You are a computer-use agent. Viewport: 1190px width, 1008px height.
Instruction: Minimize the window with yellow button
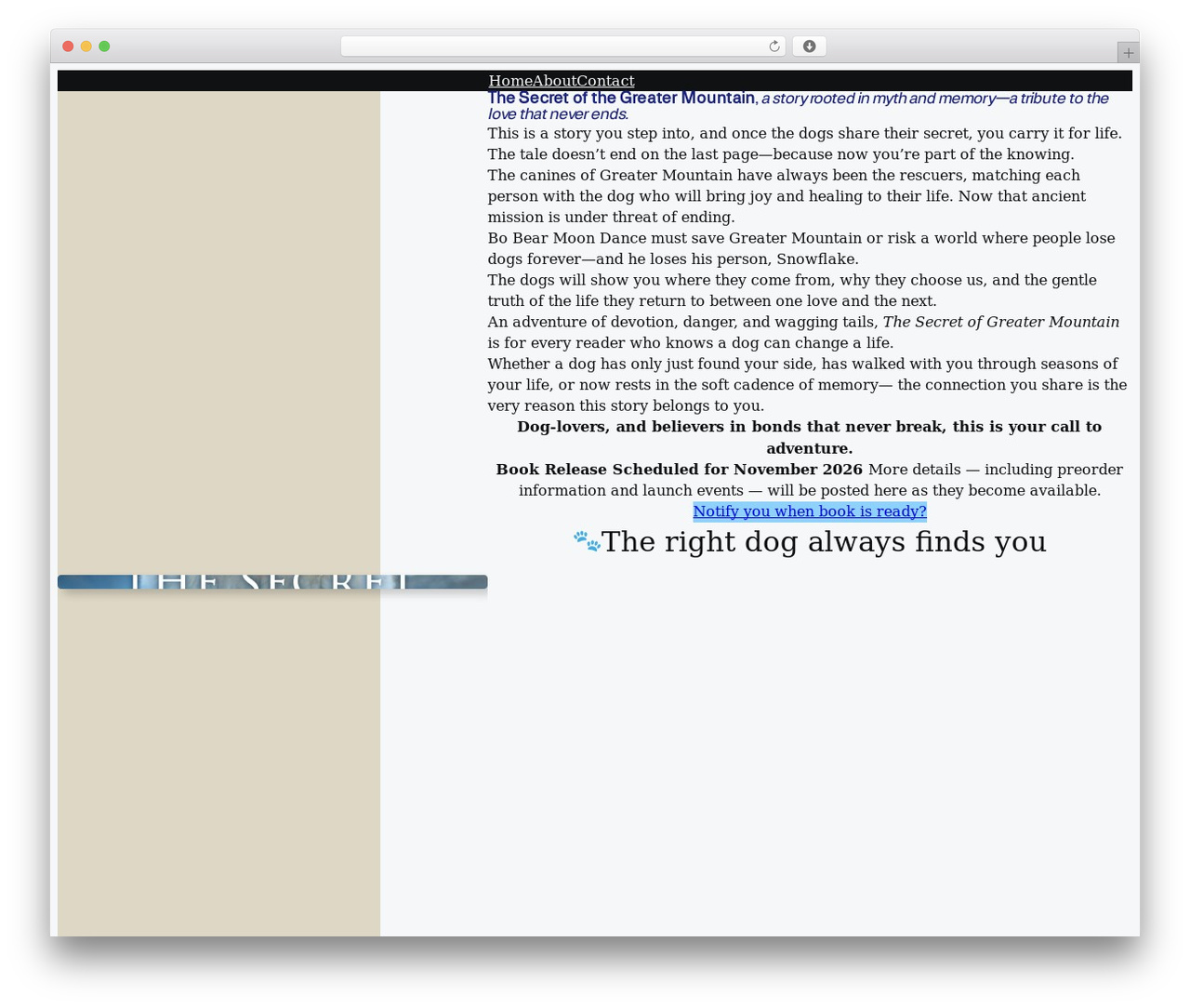point(86,46)
